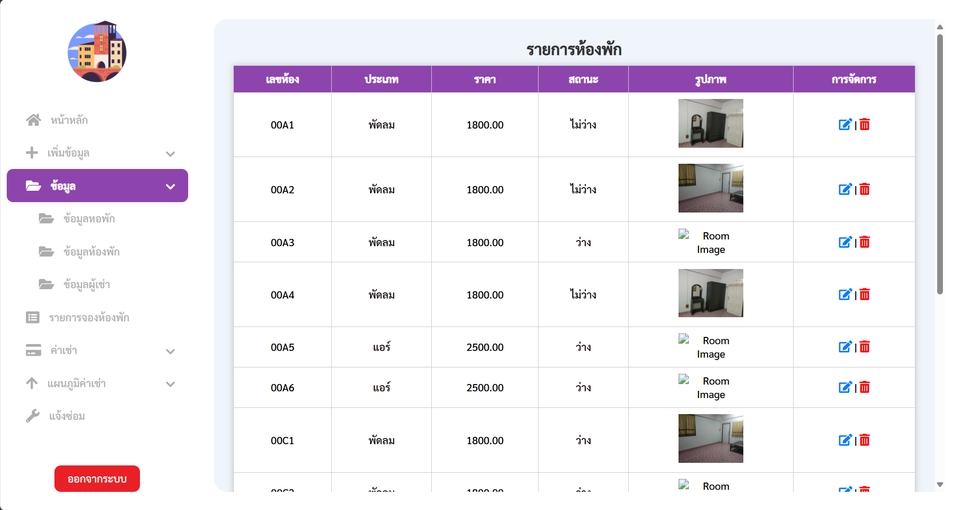Expand the แผนภูมิค่าเช่า menu chevron
This screenshot has width=960, height=510.
170,384
